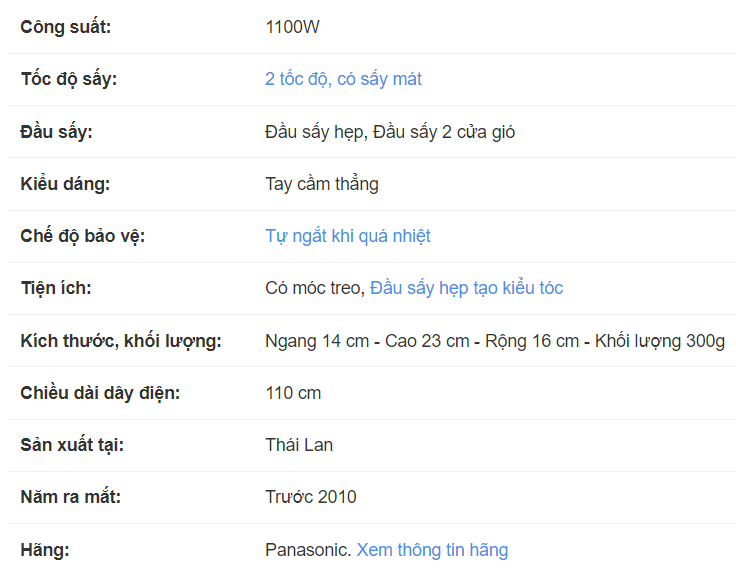Screen dimensions: 736x580
Task: Click the 'Kích thước, khối lượng:' label
Action: (121, 341)
